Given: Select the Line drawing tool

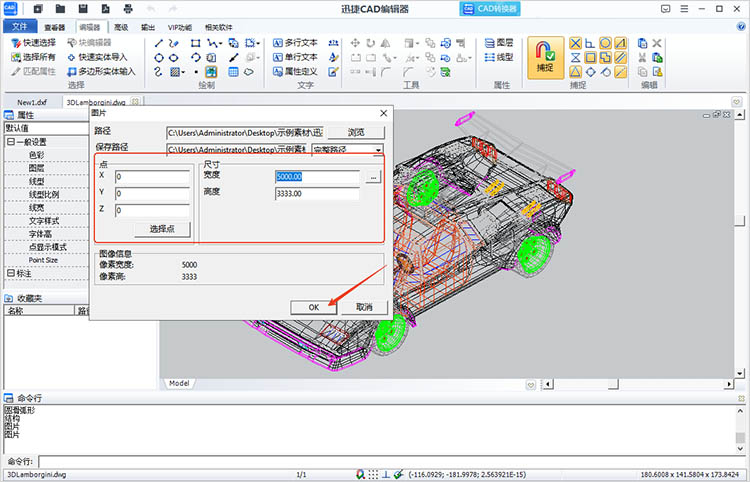Looking at the screenshot, I should (159, 43).
